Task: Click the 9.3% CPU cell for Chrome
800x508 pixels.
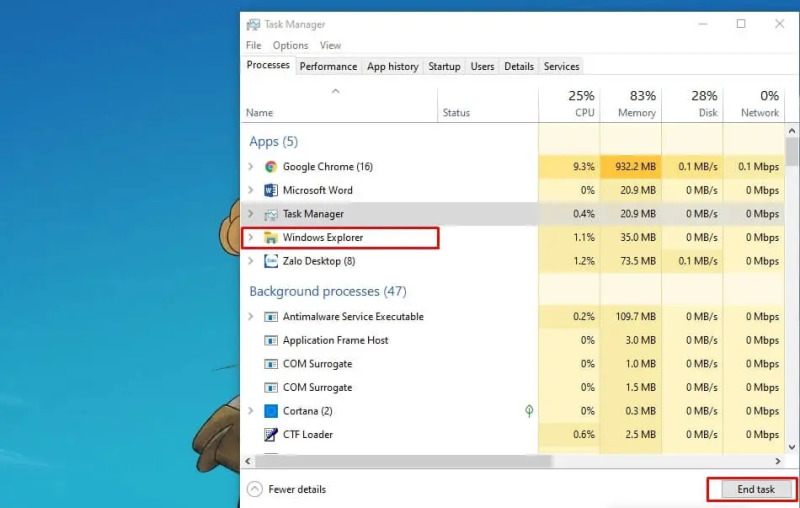Action: tap(569, 167)
